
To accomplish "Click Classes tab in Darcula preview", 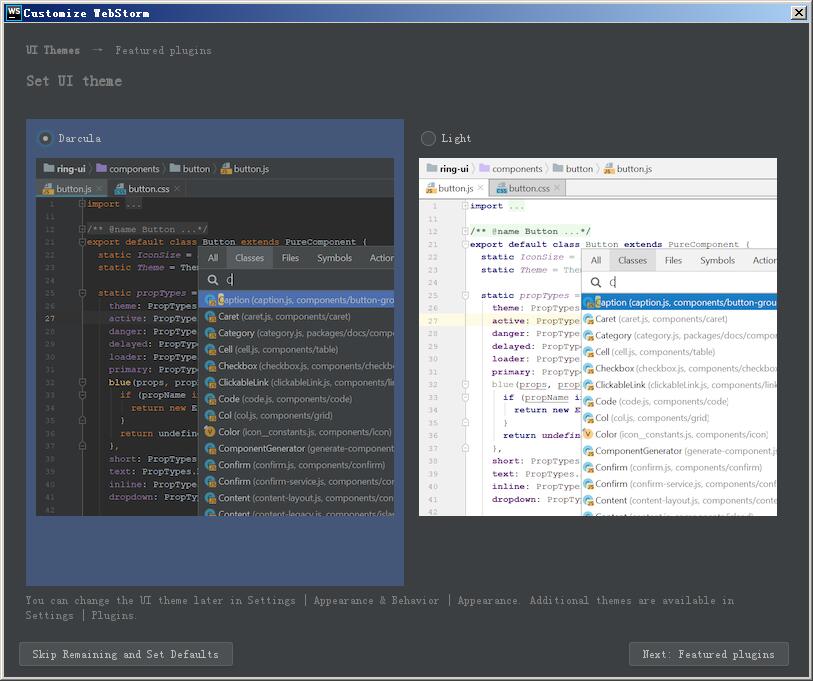I will point(249,258).
